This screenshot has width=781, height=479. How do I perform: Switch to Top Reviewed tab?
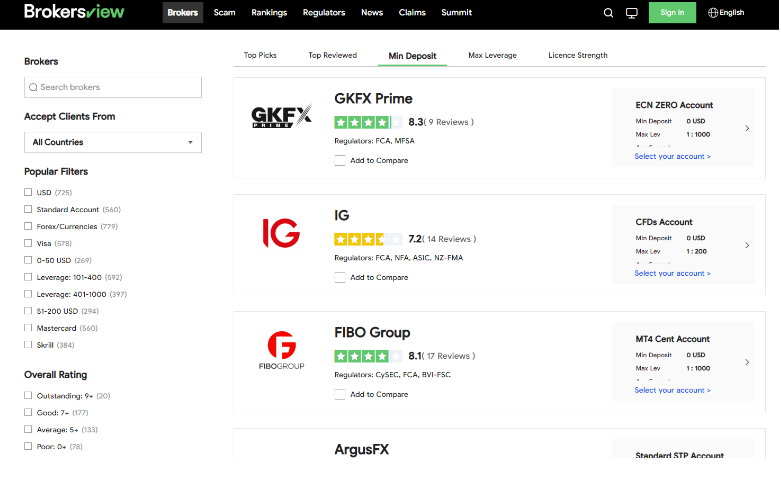(x=333, y=55)
